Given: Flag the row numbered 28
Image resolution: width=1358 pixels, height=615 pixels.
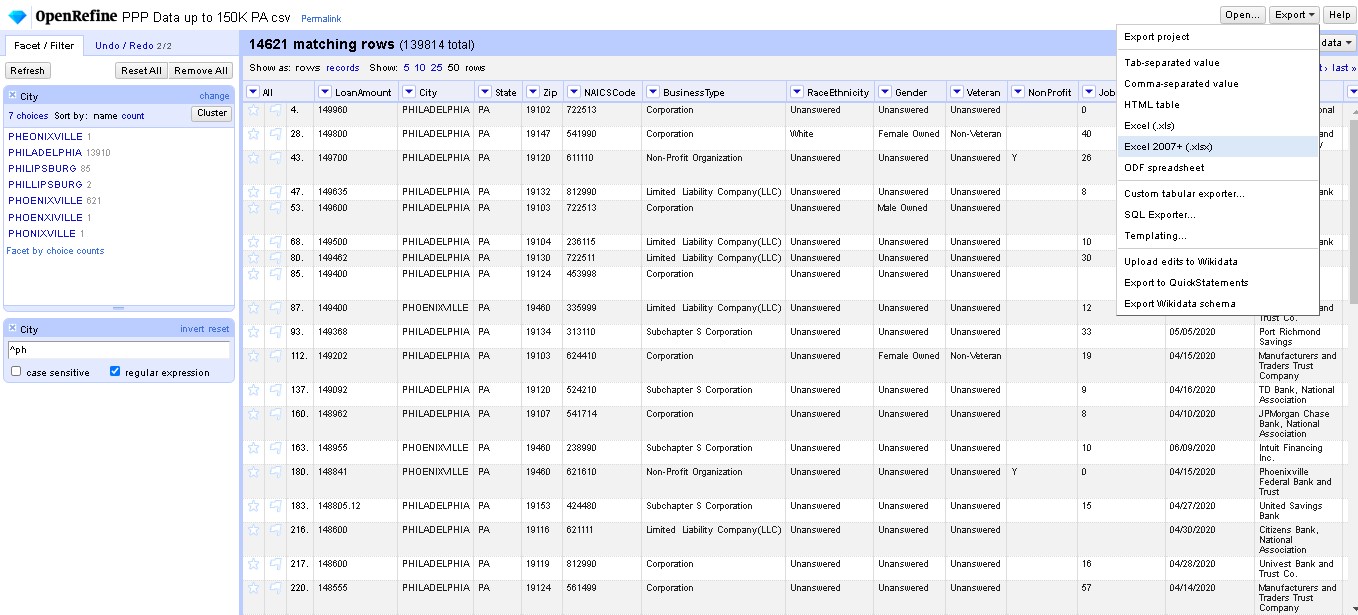Looking at the screenshot, I should [275, 134].
